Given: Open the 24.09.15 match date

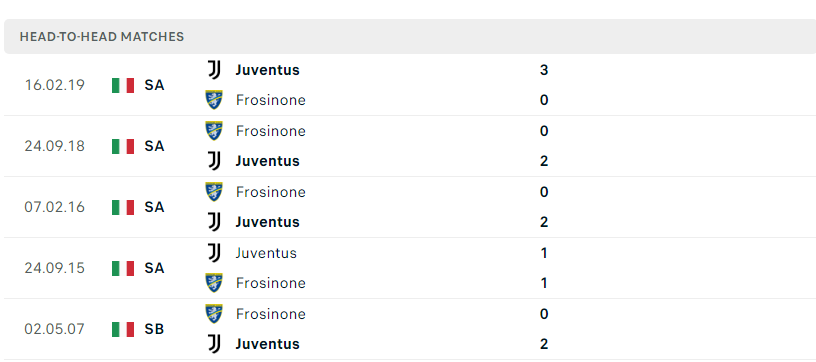Looking at the screenshot, I should click(x=54, y=268).
